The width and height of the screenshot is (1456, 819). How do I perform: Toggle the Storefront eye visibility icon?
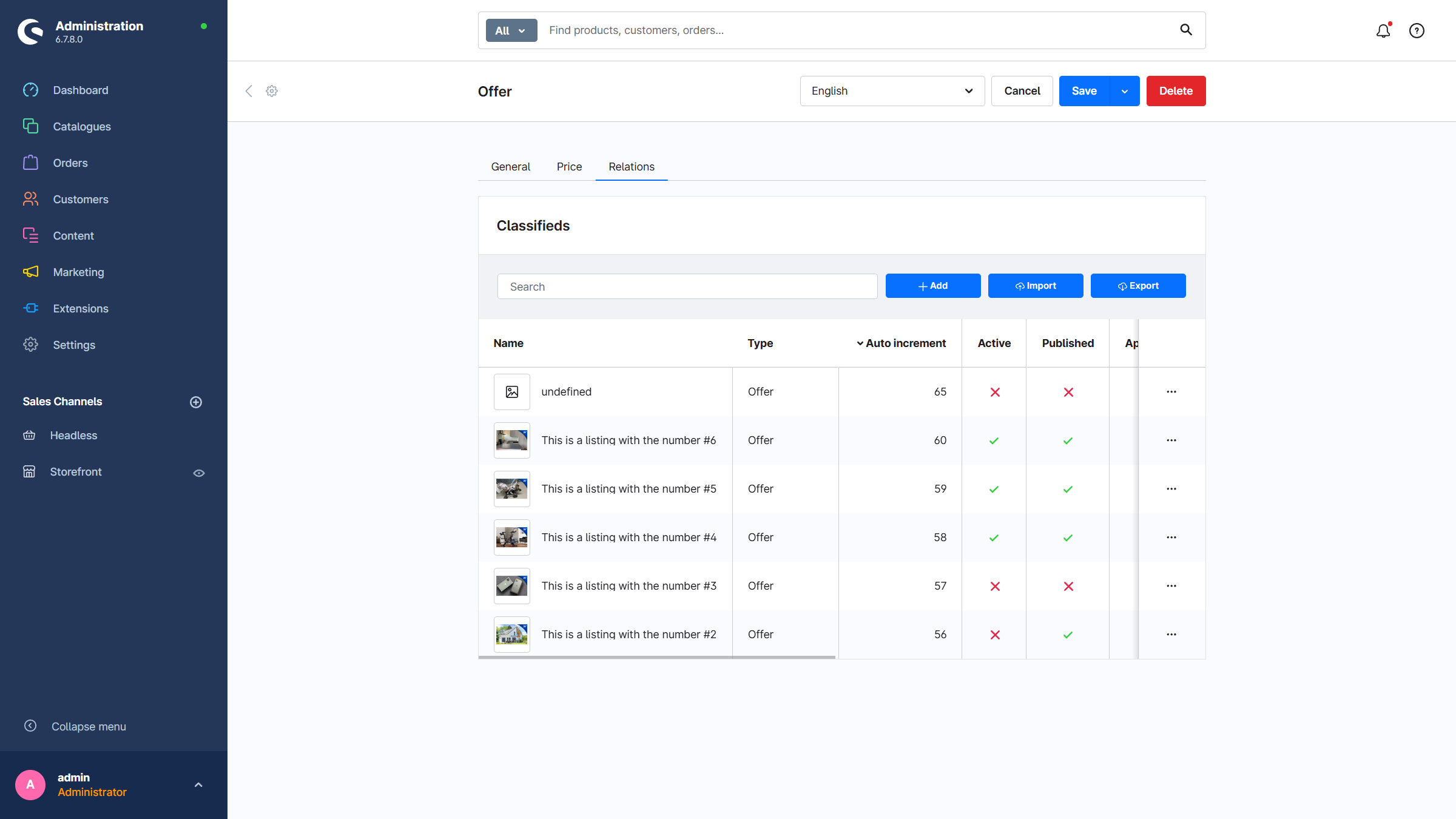(198, 473)
